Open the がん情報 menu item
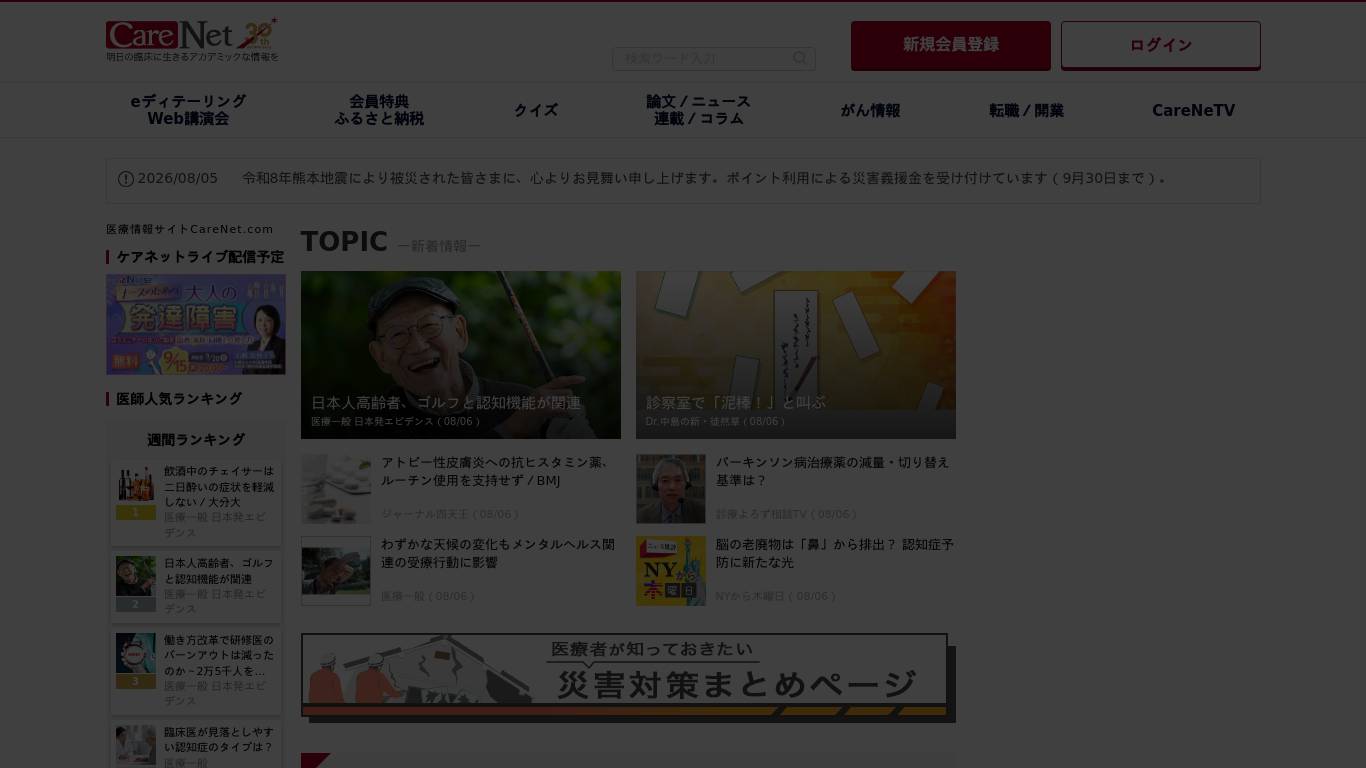Viewport: 1366px width, 768px height. (x=870, y=110)
